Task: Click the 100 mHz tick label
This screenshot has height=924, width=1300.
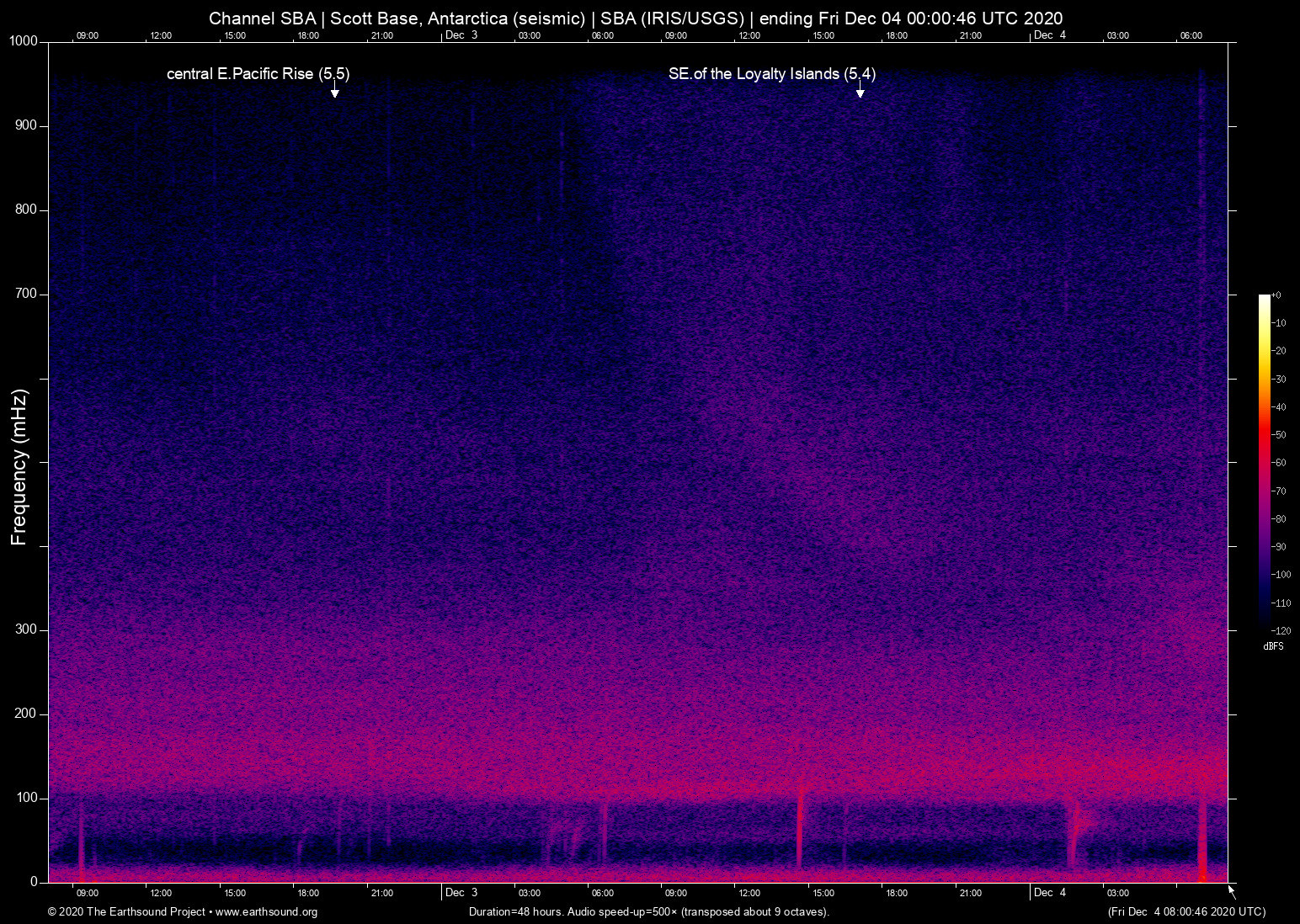Action: click(26, 798)
